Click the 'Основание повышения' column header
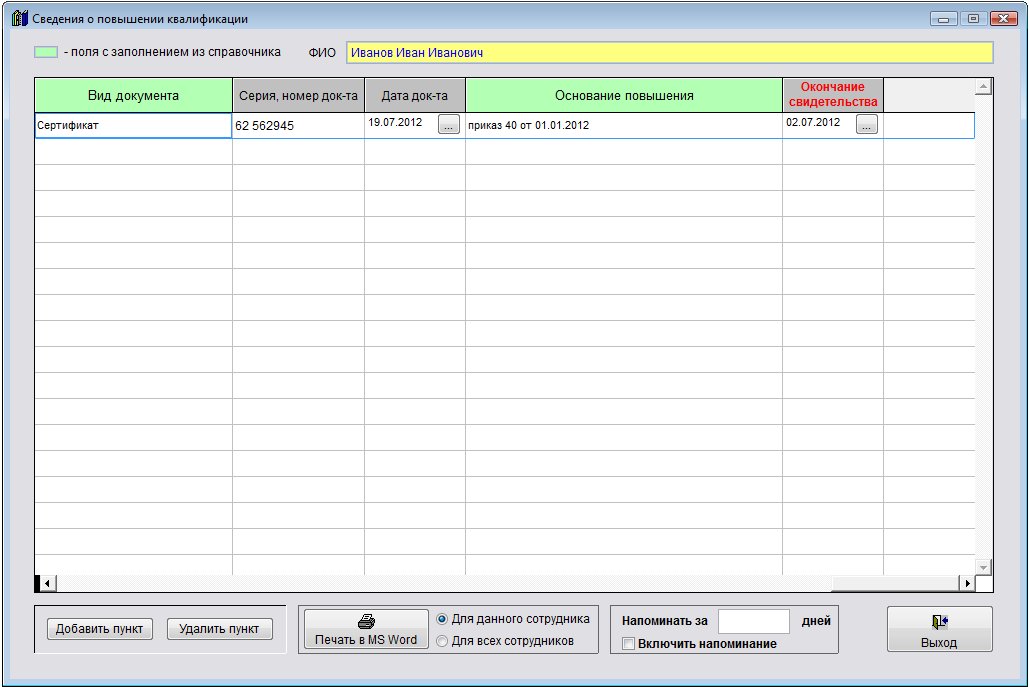 pos(623,96)
